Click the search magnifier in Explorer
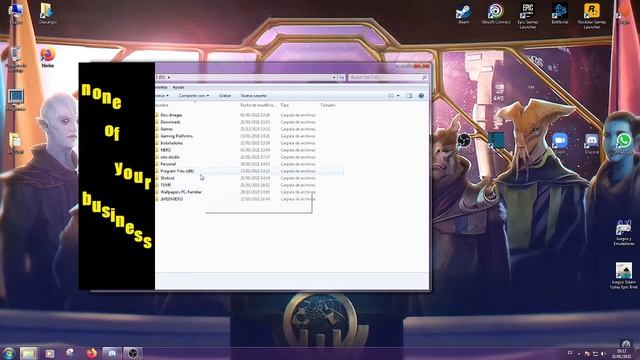Screen dimensions: 640x360 [x=424, y=77]
